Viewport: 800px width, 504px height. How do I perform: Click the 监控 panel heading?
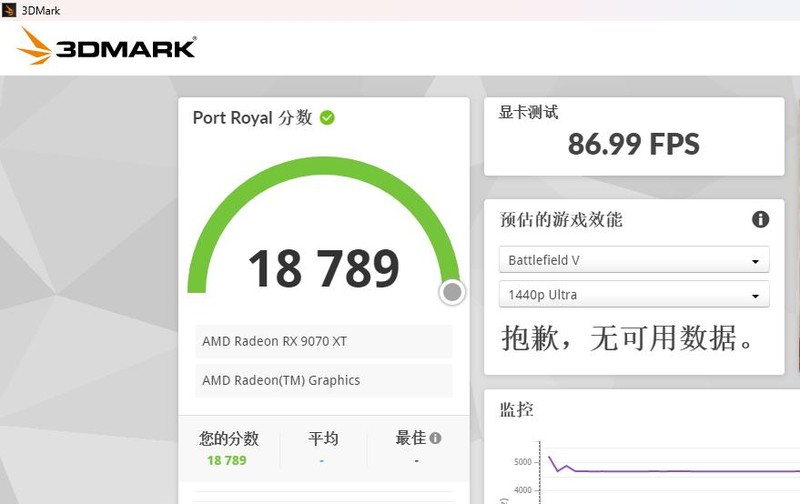(x=516, y=409)
